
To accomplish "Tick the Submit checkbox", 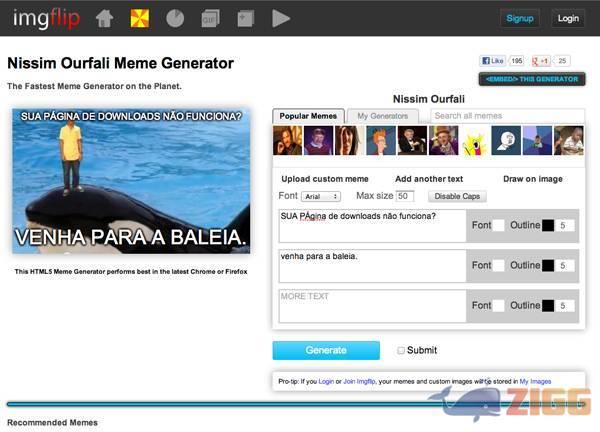I will 402,351.
